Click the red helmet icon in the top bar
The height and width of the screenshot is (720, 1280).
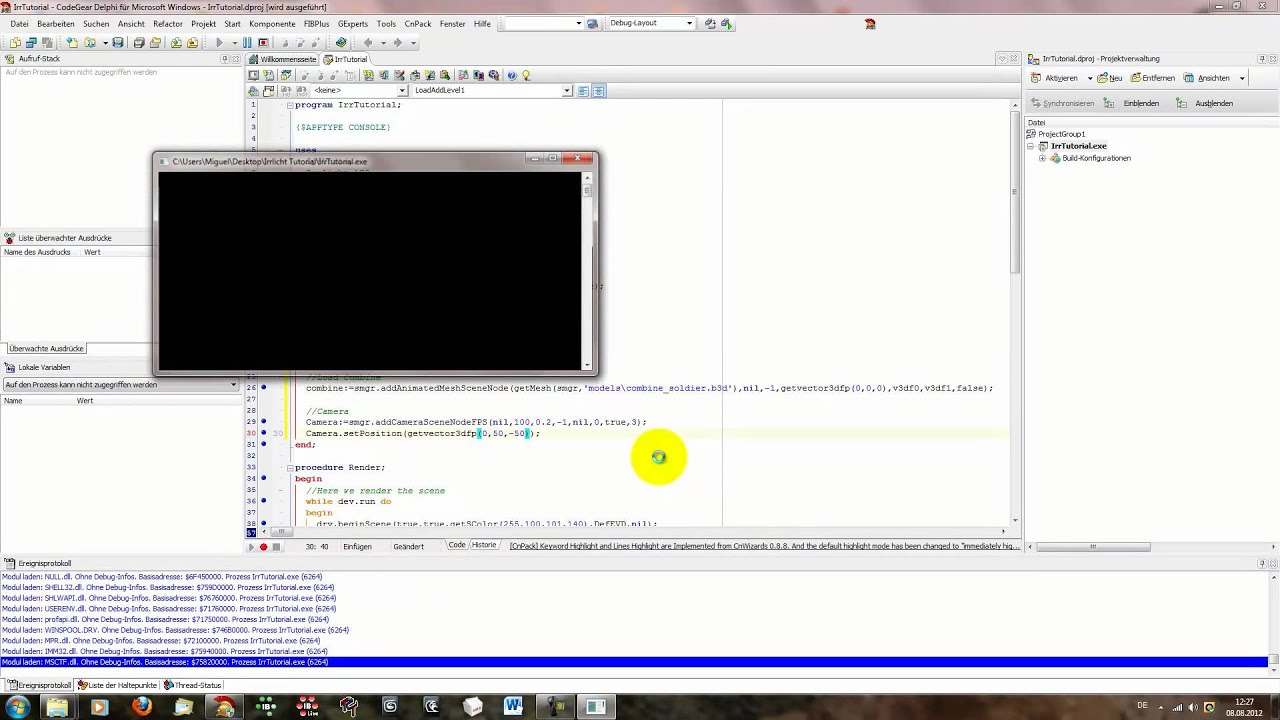(870, 23)
